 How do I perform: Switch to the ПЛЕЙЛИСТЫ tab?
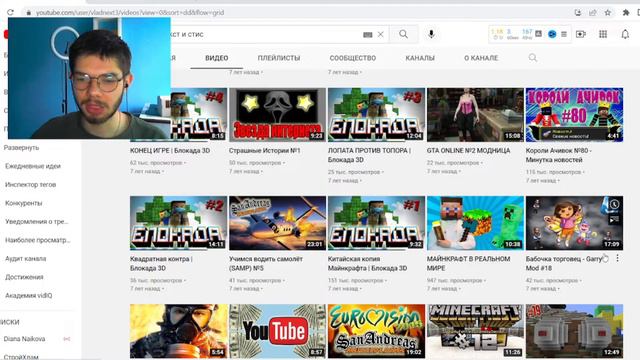click(x=279, y=58)
